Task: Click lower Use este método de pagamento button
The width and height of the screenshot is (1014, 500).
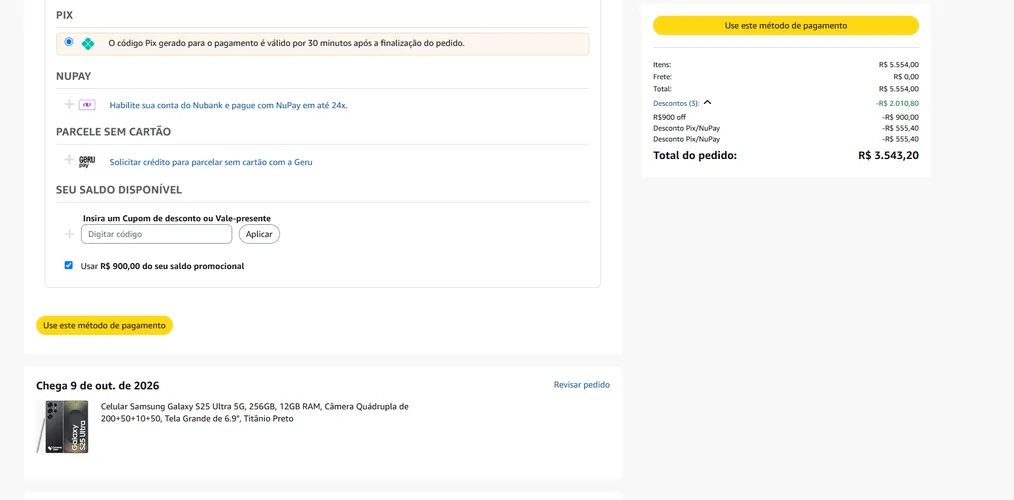Action: point(104,325)
